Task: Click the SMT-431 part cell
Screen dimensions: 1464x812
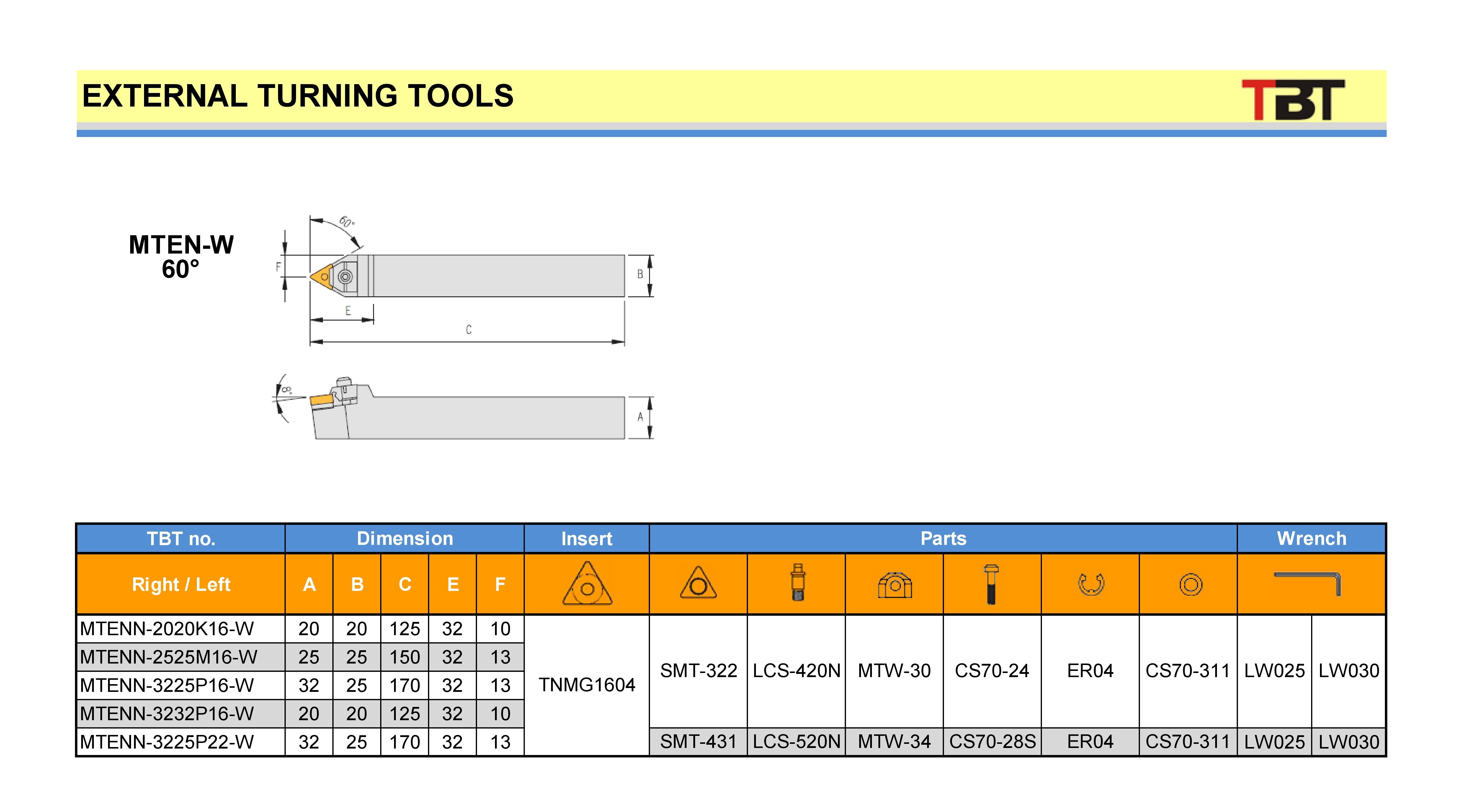Action: (x=698, y=742)
